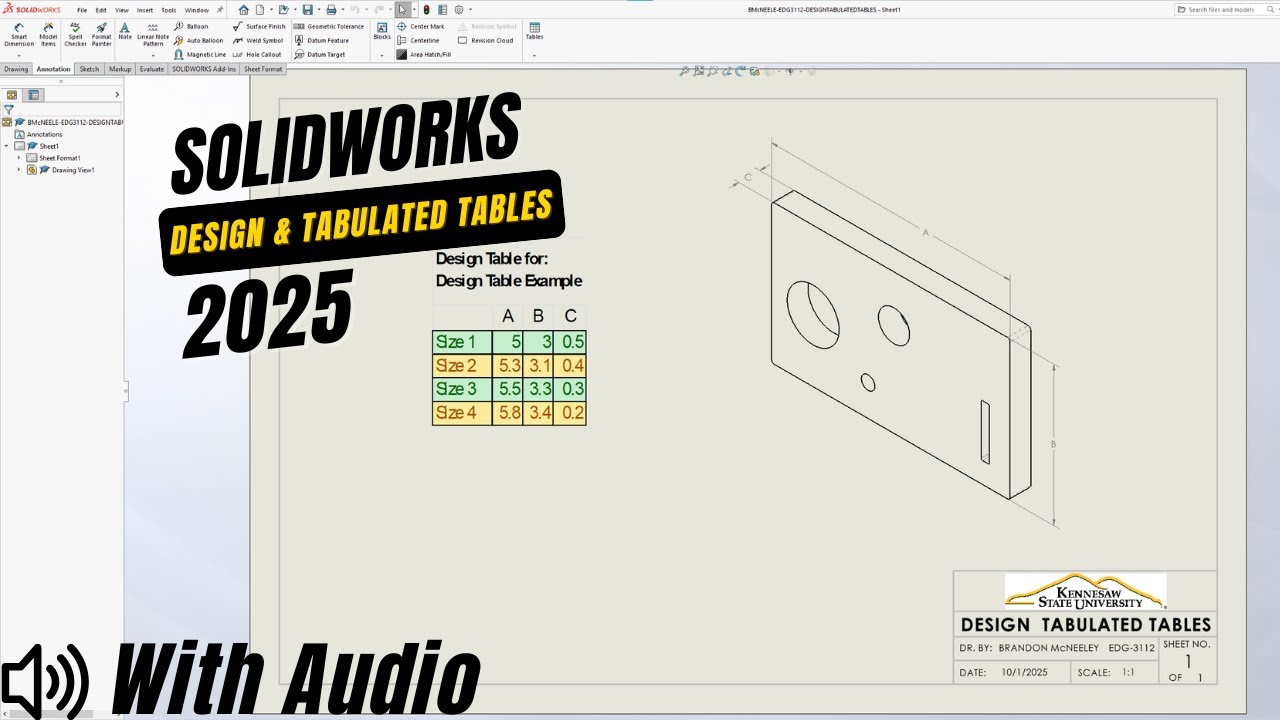This screenshot has height=720, width=1280.
Task: Expand the Sheet Format1 tree node
Action: [x=19, y=158]
